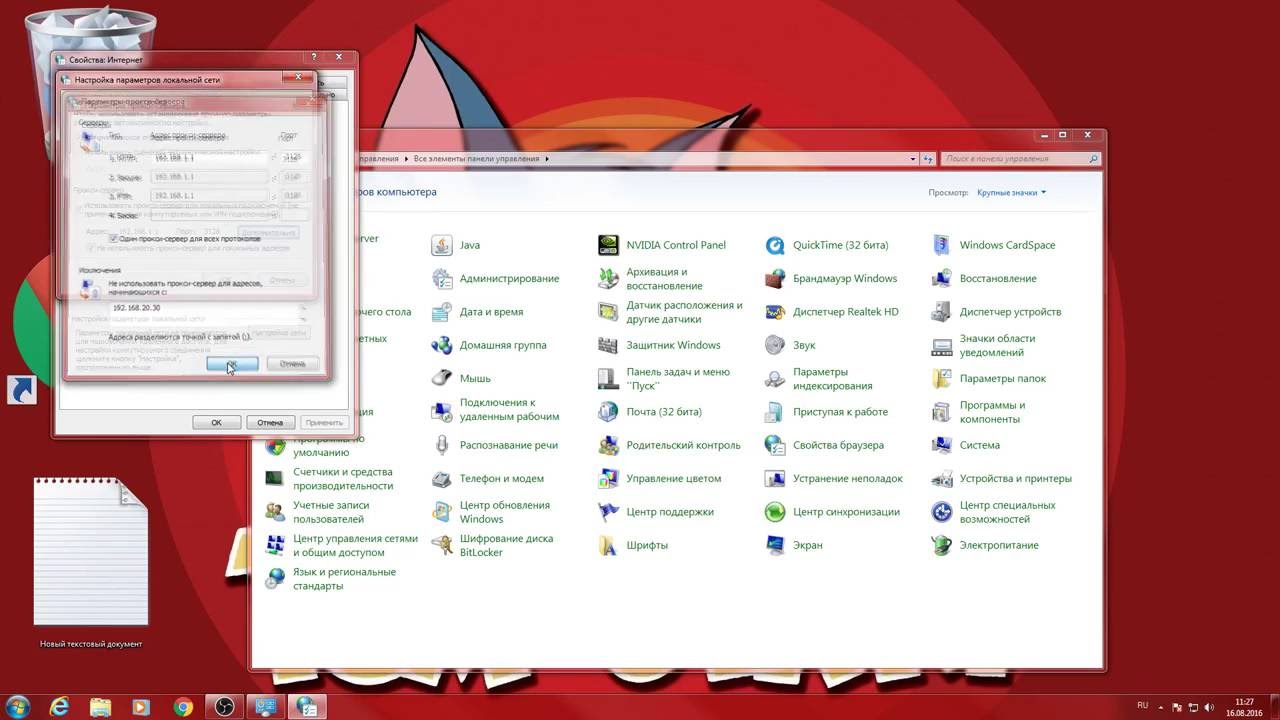Open Центр специальных возможностей item
The width and height of the screenshot is (1280, 720).
coord(994,512)
